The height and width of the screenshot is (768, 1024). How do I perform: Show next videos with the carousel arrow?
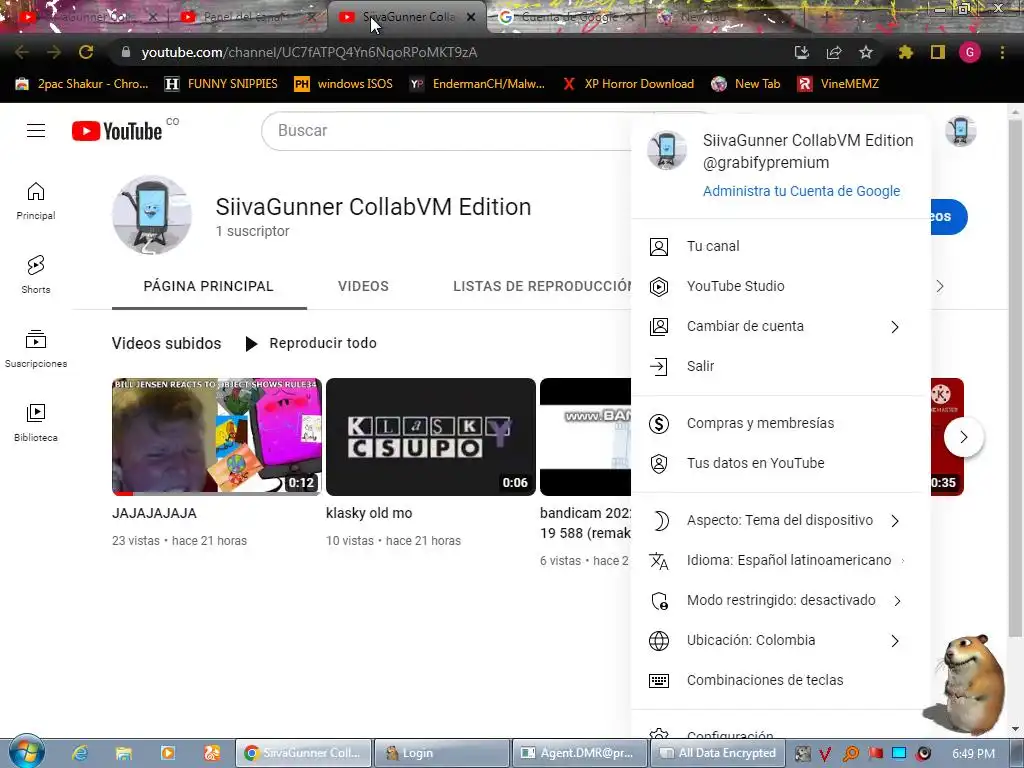coord(963,437)
